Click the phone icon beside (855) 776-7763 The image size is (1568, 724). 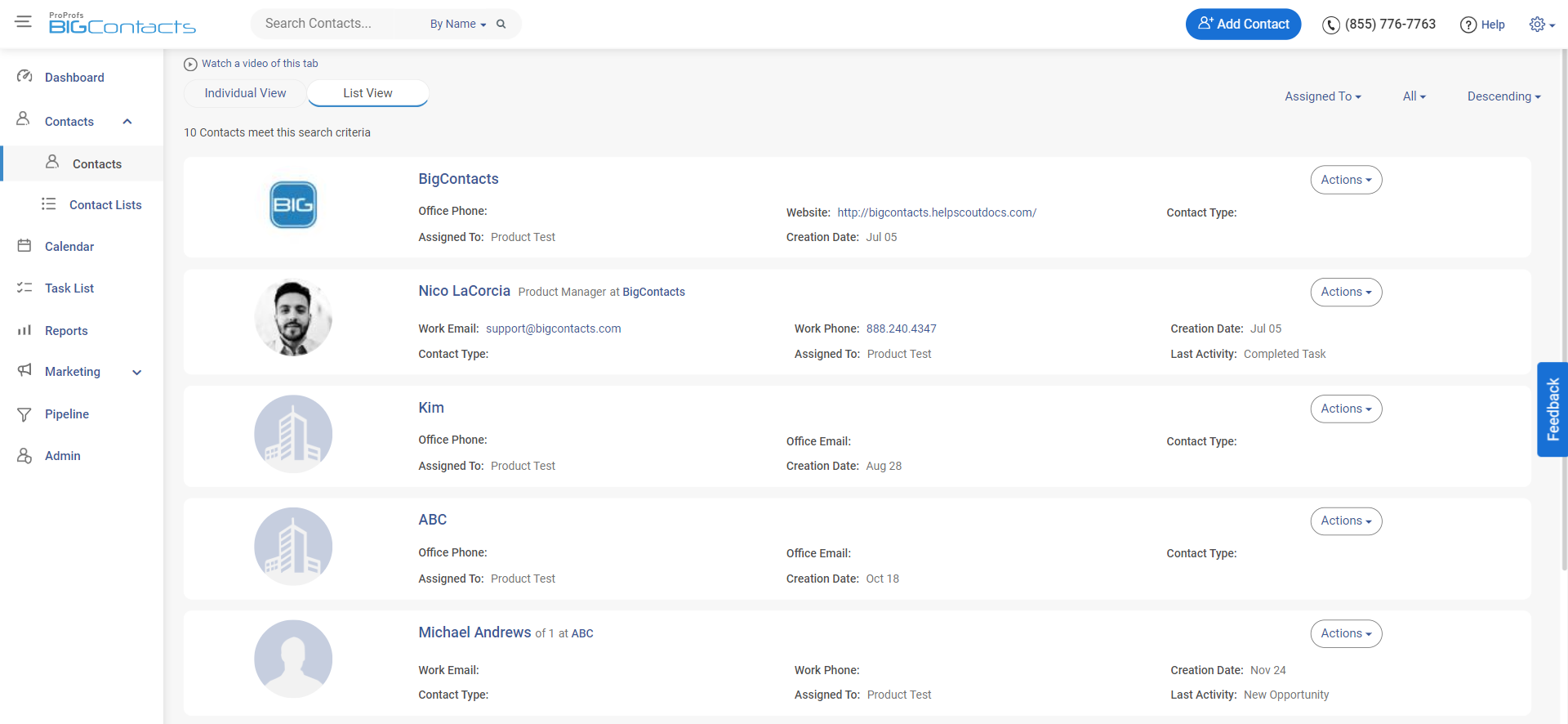tap(1331, 25)
